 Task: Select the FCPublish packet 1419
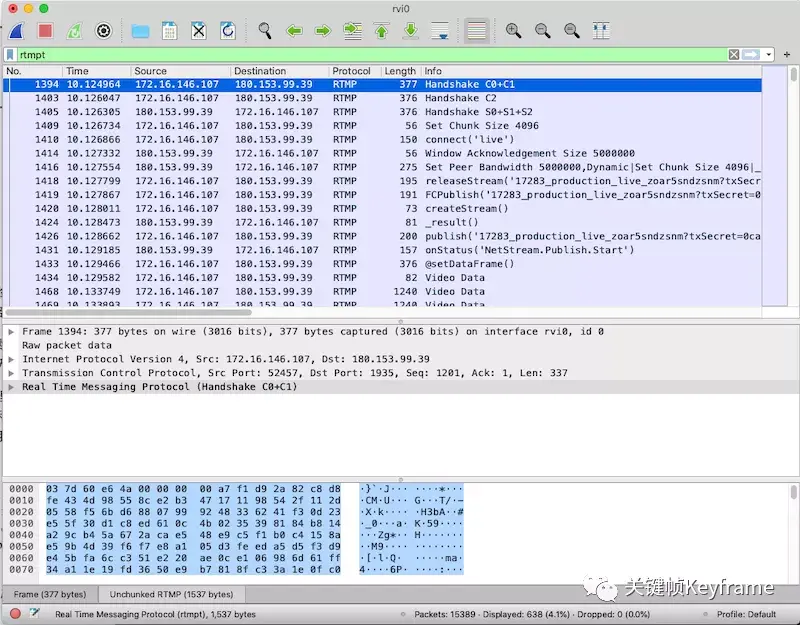pyautogui.click(x=383, y=194)
